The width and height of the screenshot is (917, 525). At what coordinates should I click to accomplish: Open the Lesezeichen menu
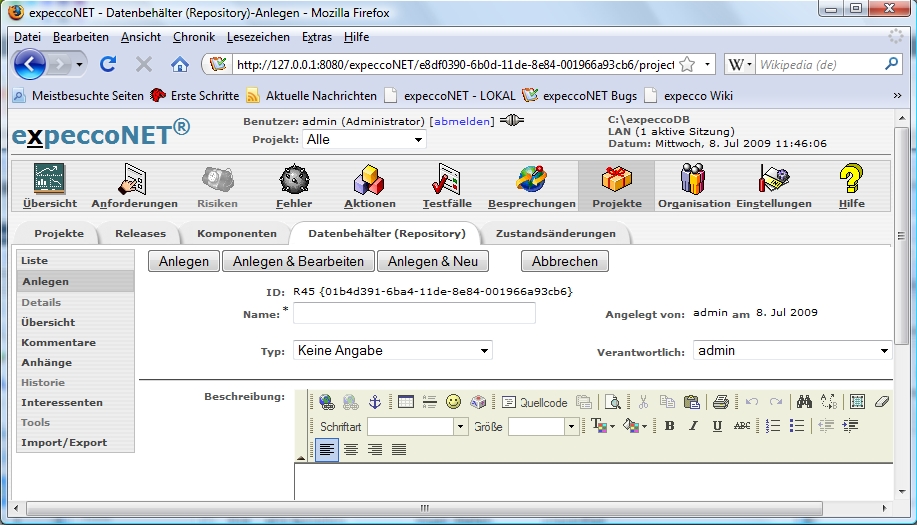258,37
